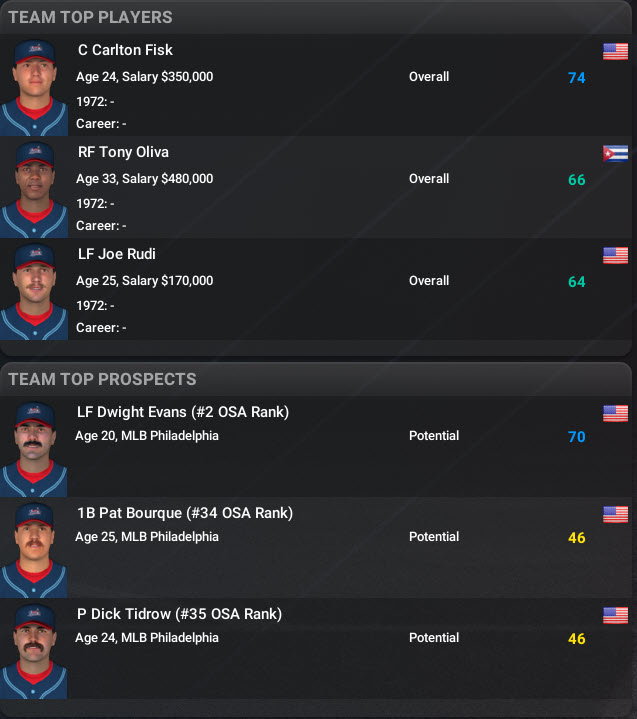This screenshot has width=637, height=719.
Task: Click the Cuba flag beside Tony Oliva
Action: 614,154
